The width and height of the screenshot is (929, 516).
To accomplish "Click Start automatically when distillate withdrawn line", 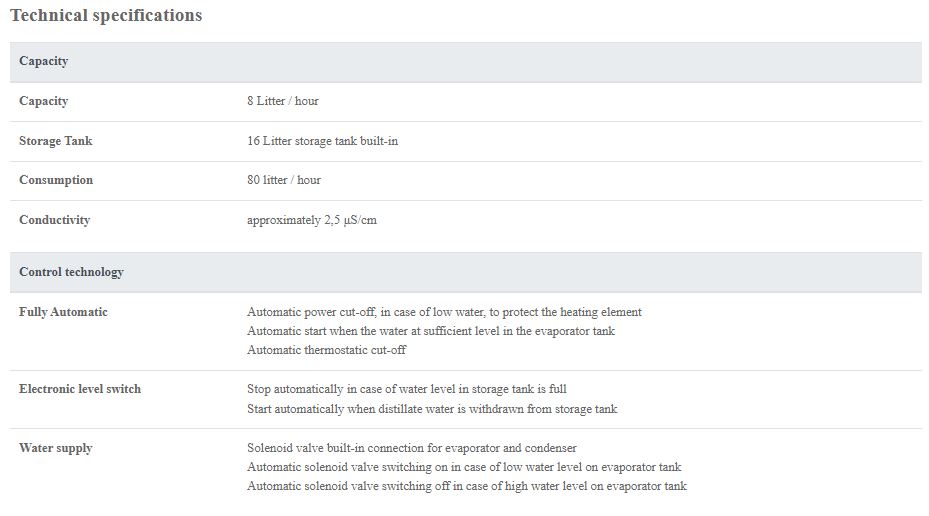I will (x=432, y=409).
